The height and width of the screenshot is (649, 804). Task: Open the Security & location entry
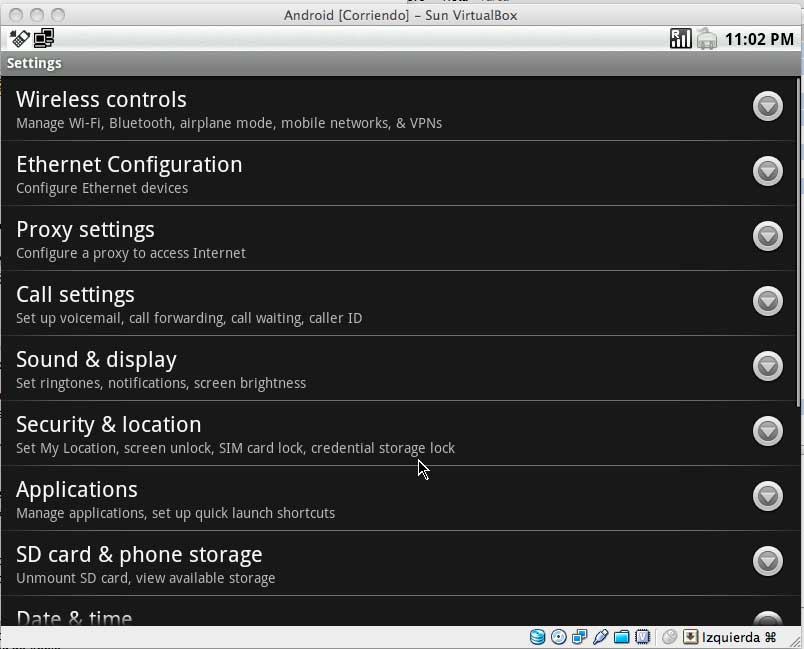coord(398,434)
